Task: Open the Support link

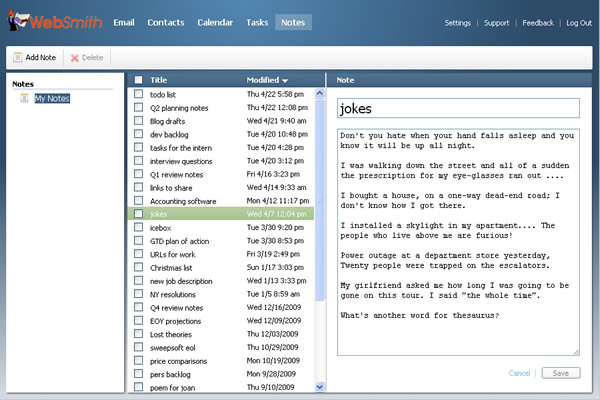Action: tap(496, 23)
